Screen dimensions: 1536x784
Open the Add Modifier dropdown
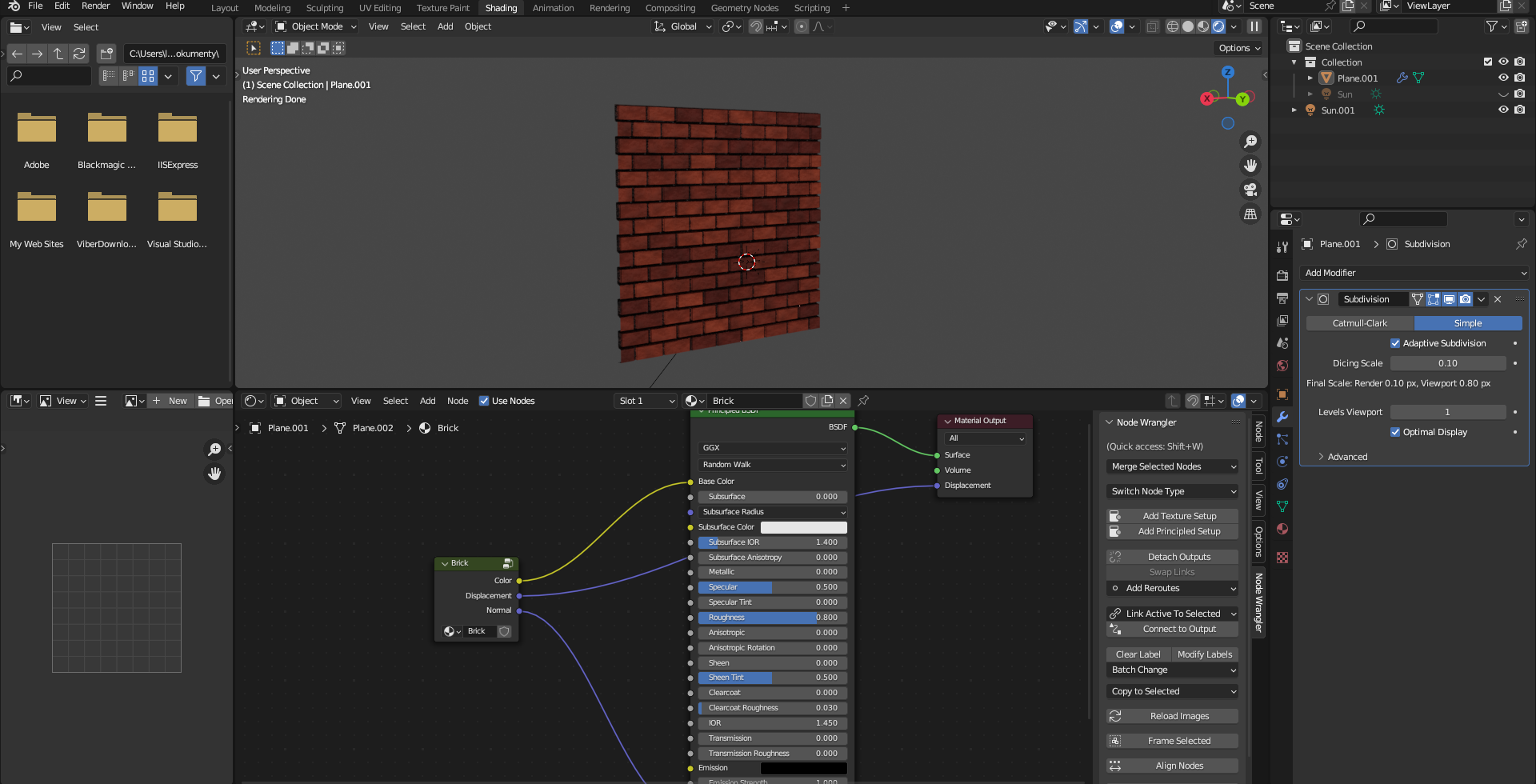1414,273
